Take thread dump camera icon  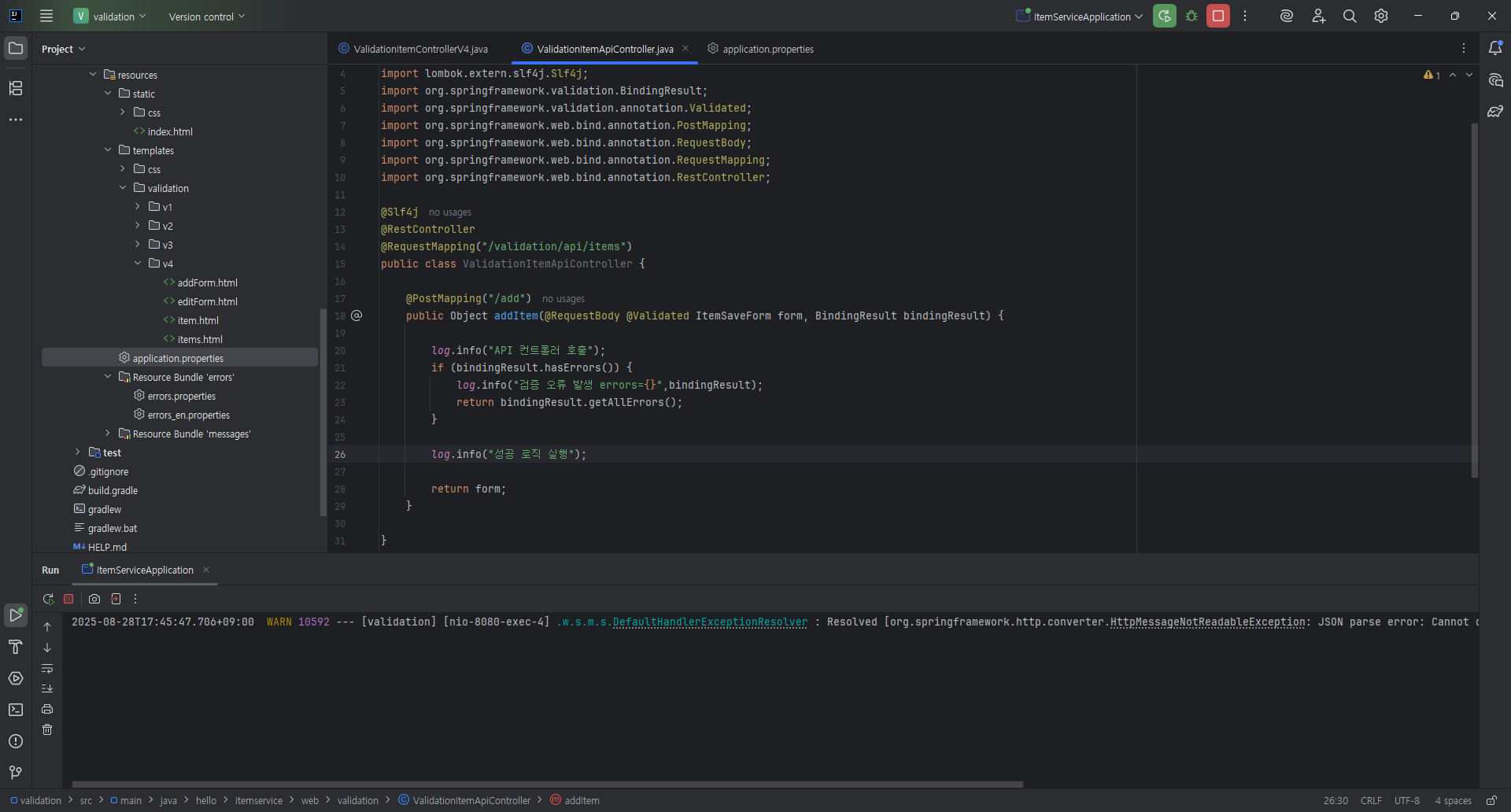tap(94, 599)
